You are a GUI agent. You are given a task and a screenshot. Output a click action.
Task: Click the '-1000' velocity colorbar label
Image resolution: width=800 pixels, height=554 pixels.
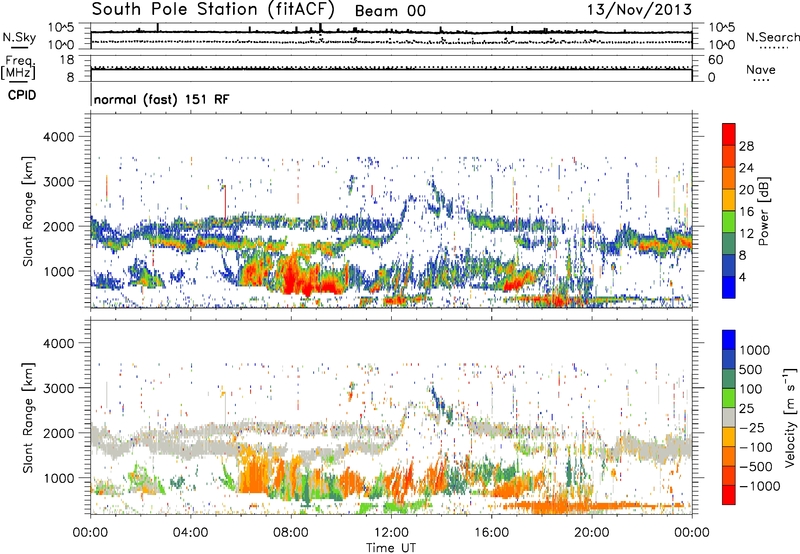(x=759, y=486)
